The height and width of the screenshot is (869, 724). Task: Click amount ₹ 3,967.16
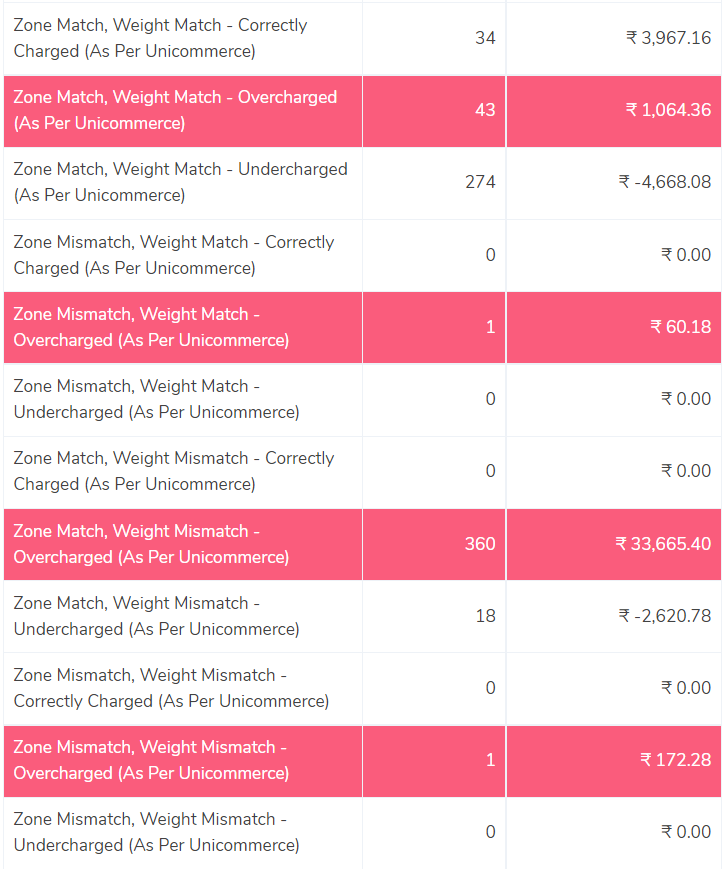click(668, 38)
